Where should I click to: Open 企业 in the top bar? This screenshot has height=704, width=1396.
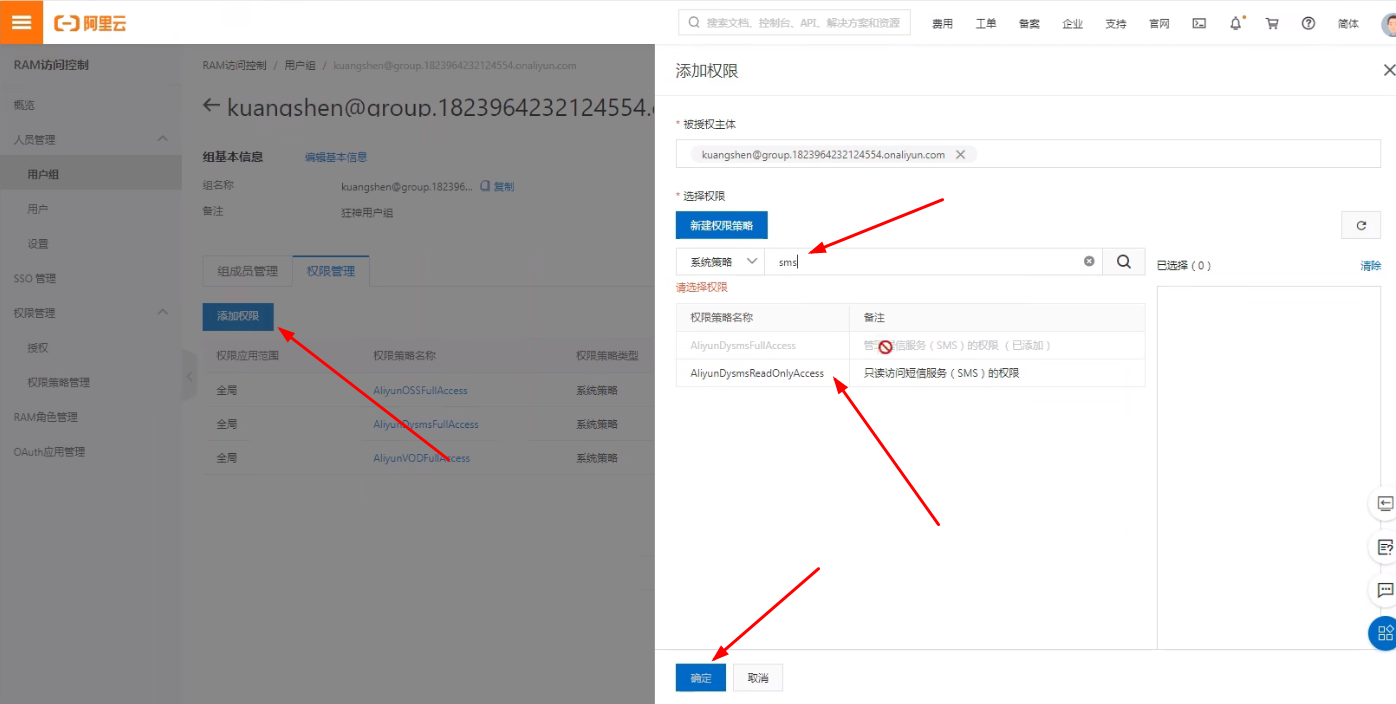(x=1073, y=24)
